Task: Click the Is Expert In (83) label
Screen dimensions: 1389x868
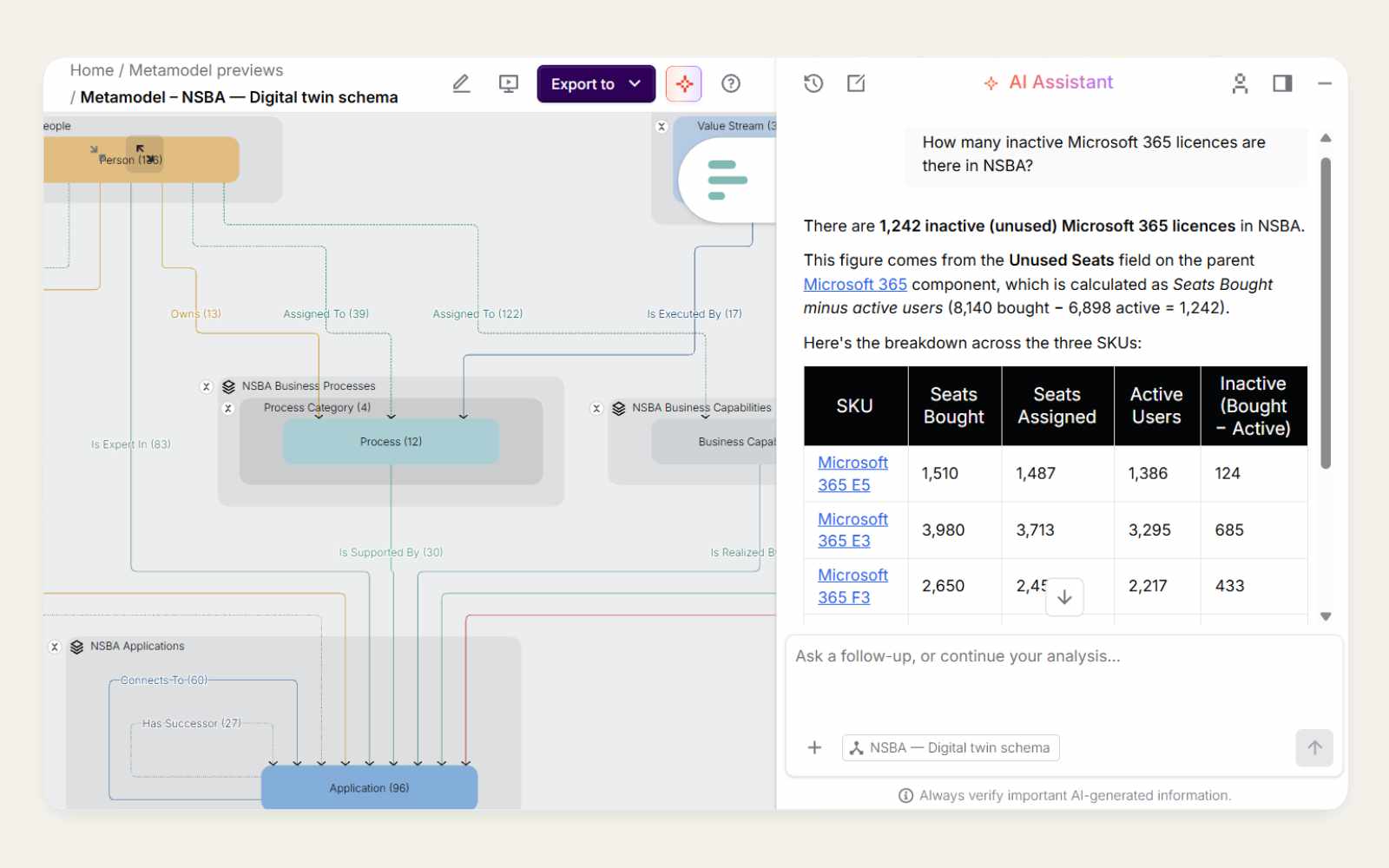Action: [131, 444]
